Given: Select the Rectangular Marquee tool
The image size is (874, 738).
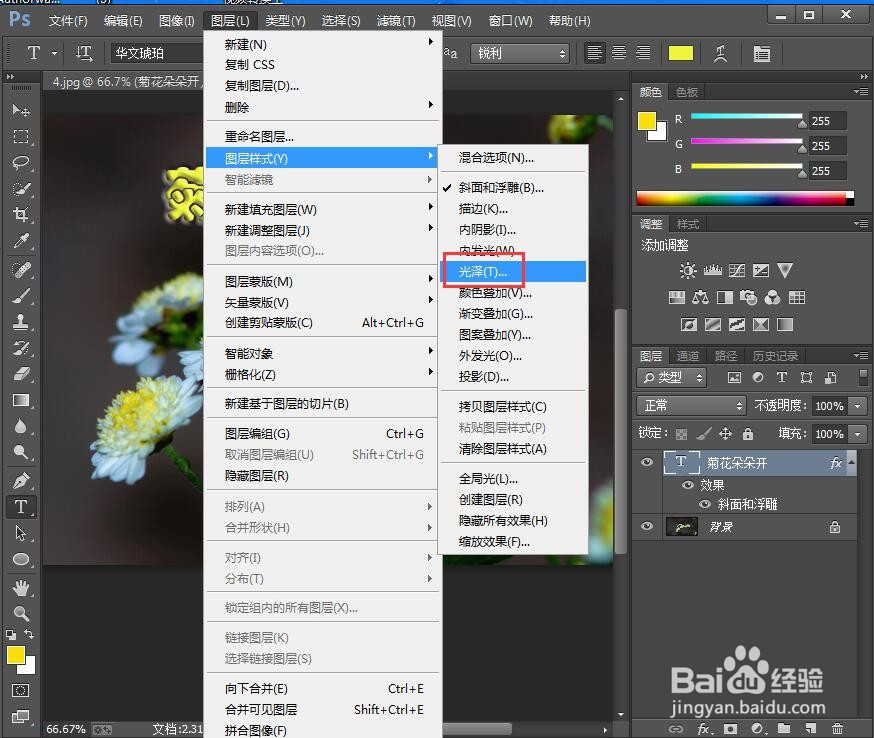Looking at the screenshot, I should point(21,137).
